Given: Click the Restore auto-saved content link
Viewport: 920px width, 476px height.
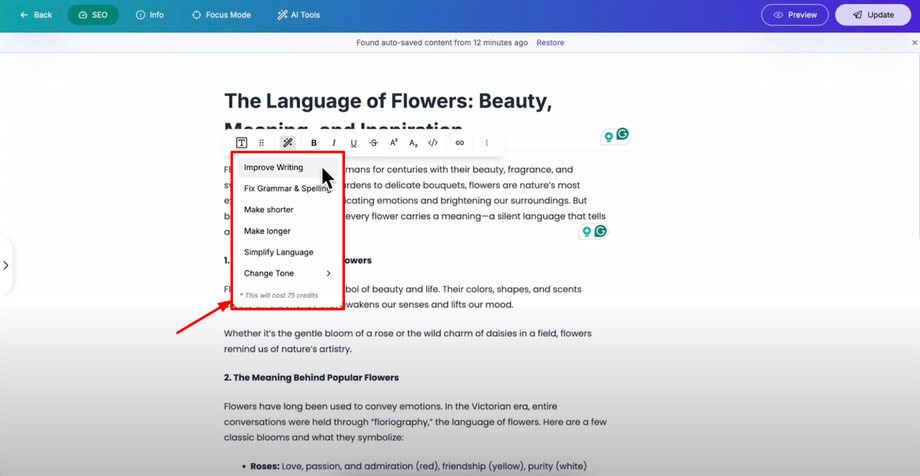Looking at the screenshot, I should (x=550, y=43).
